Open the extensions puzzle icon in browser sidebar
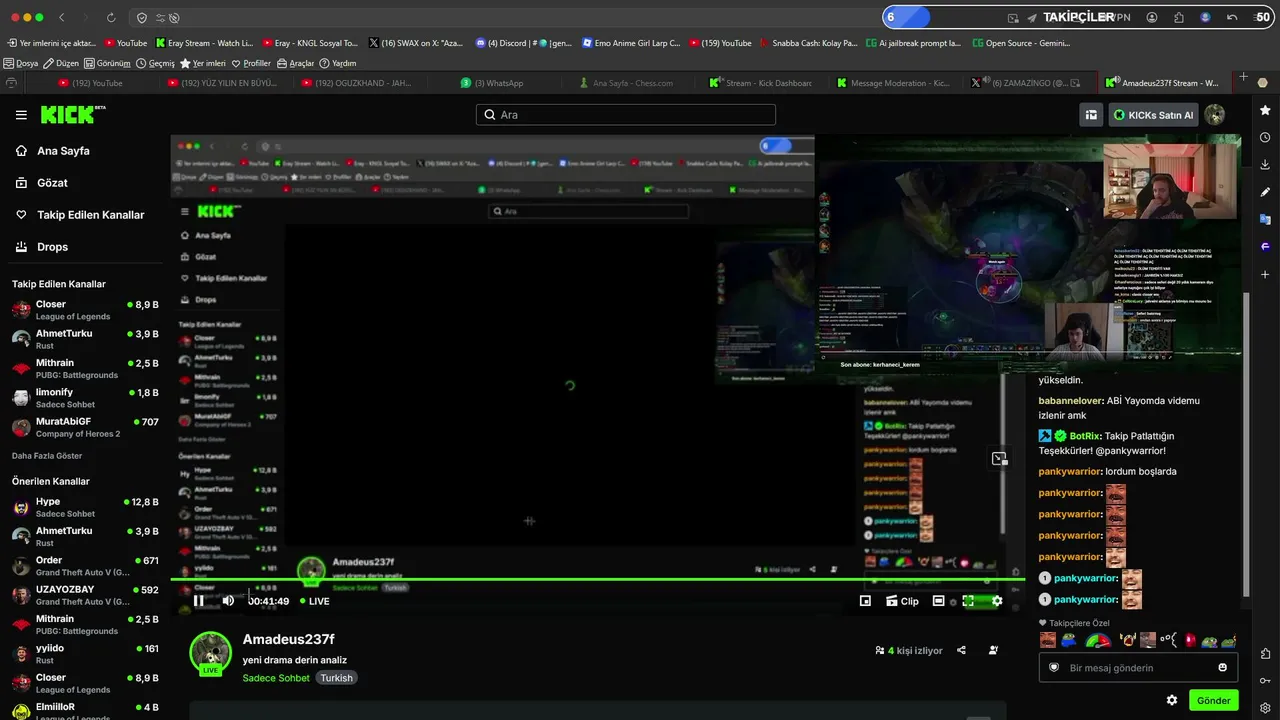1280x720 pixels. point(1265,654)
